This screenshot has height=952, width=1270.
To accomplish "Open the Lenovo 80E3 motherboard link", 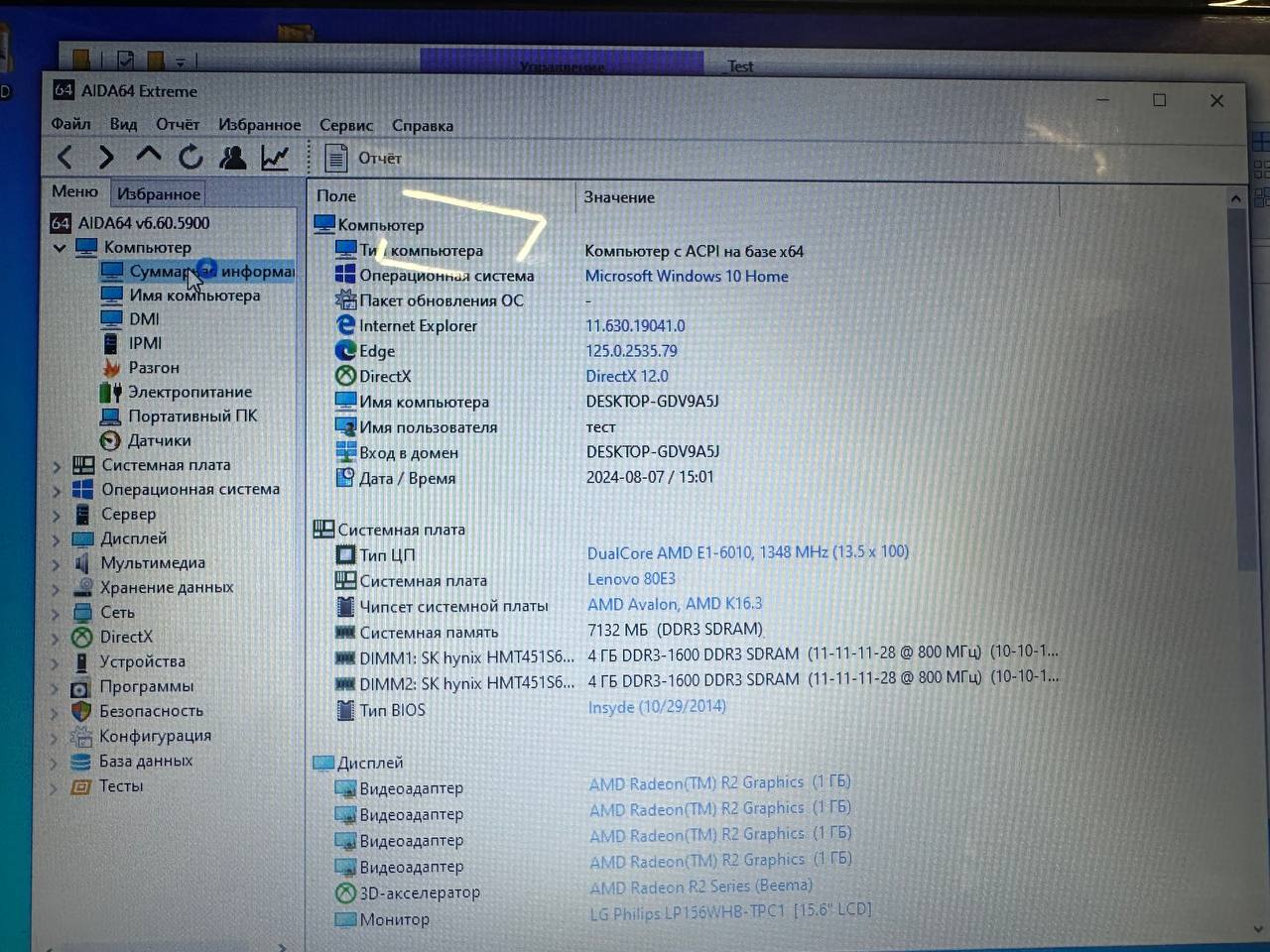I will coord(631,578).
